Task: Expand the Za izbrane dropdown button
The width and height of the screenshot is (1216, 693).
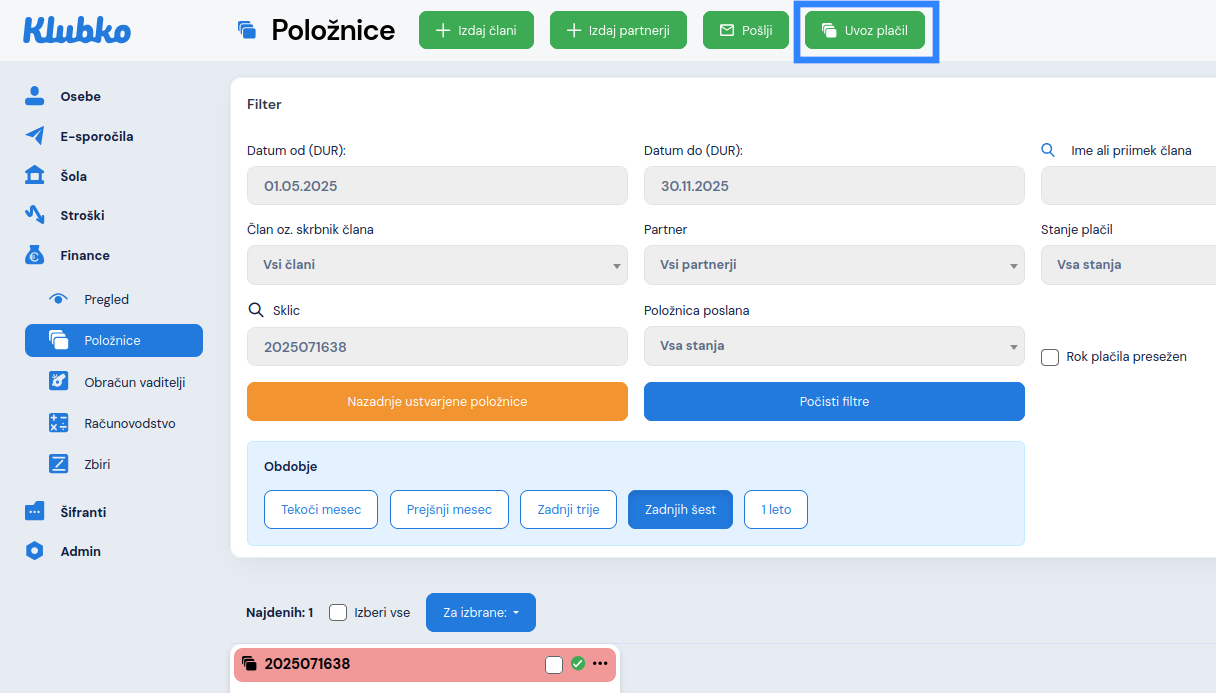Action: (480, 613)
